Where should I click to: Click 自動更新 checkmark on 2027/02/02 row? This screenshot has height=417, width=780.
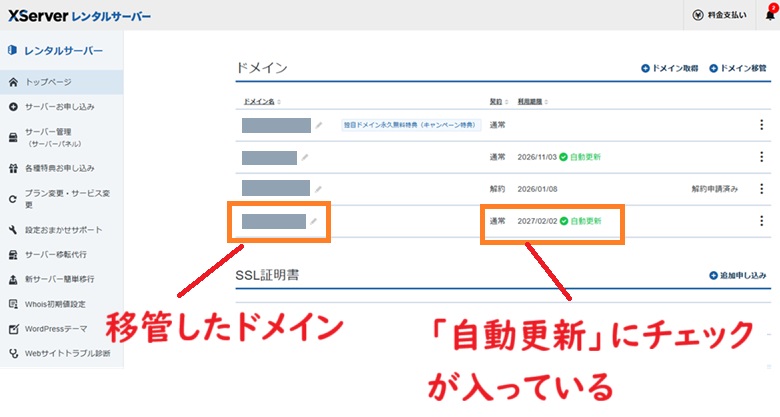click(564, 221)
